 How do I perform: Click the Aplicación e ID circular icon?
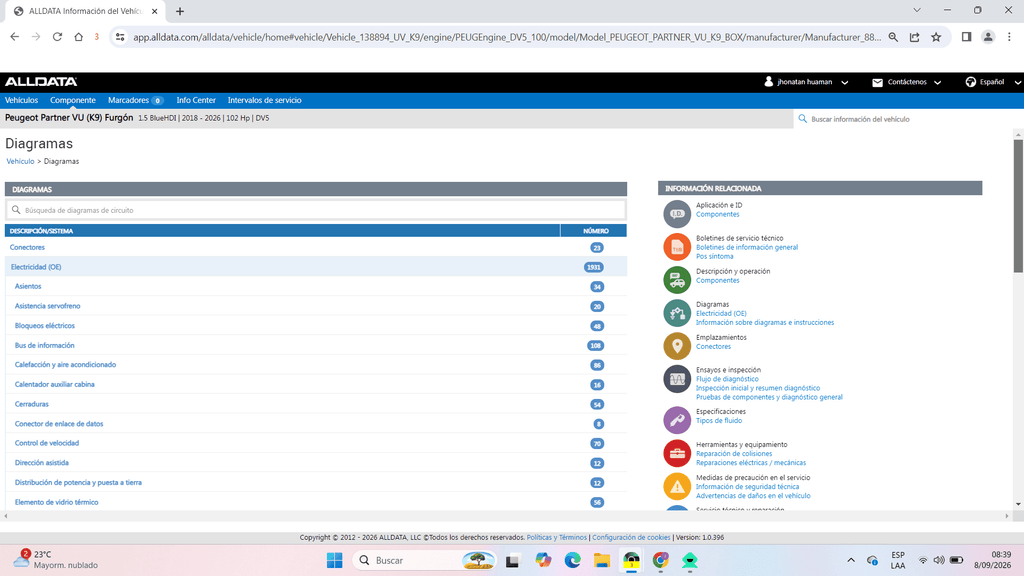[x=677, y=214]
